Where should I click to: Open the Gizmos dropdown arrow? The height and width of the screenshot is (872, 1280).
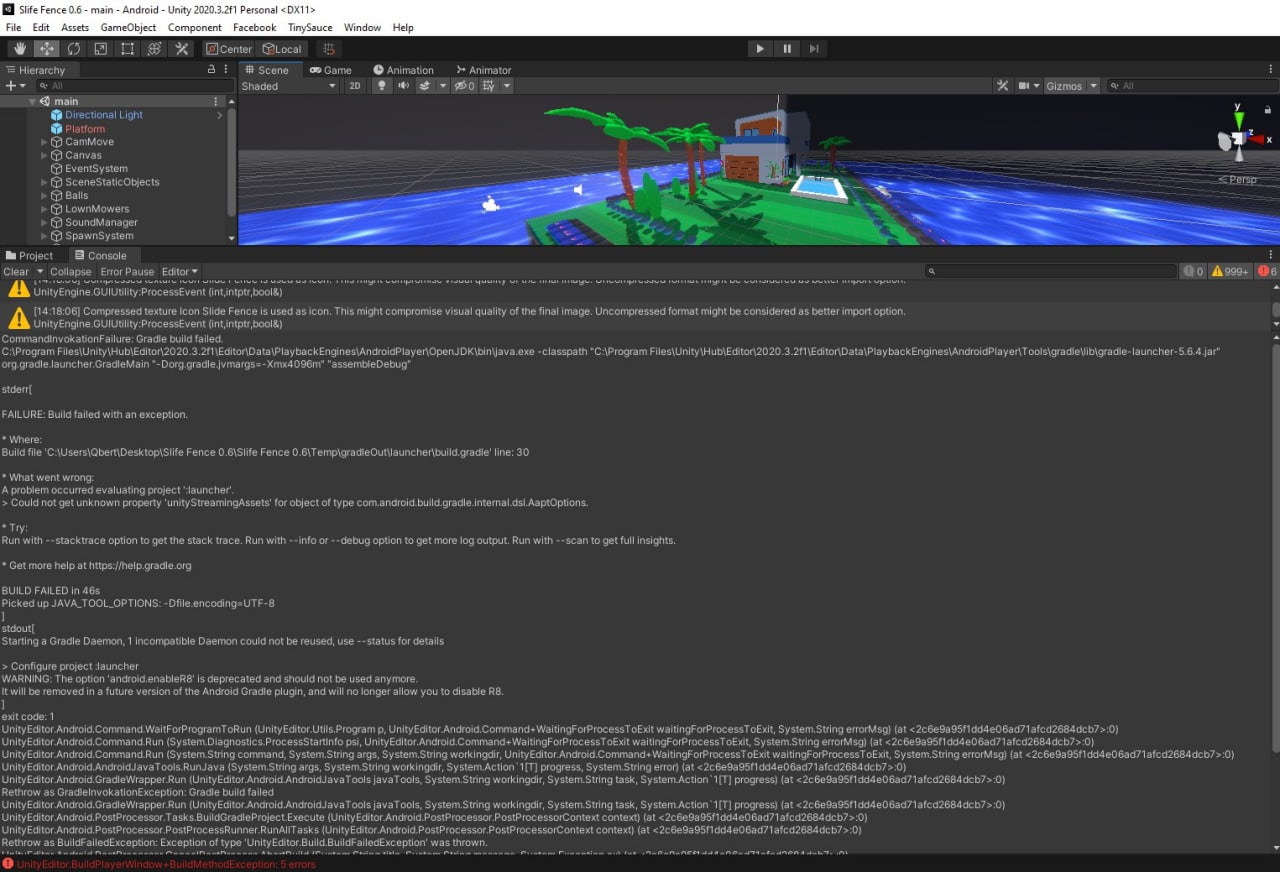coord(1093,86)
